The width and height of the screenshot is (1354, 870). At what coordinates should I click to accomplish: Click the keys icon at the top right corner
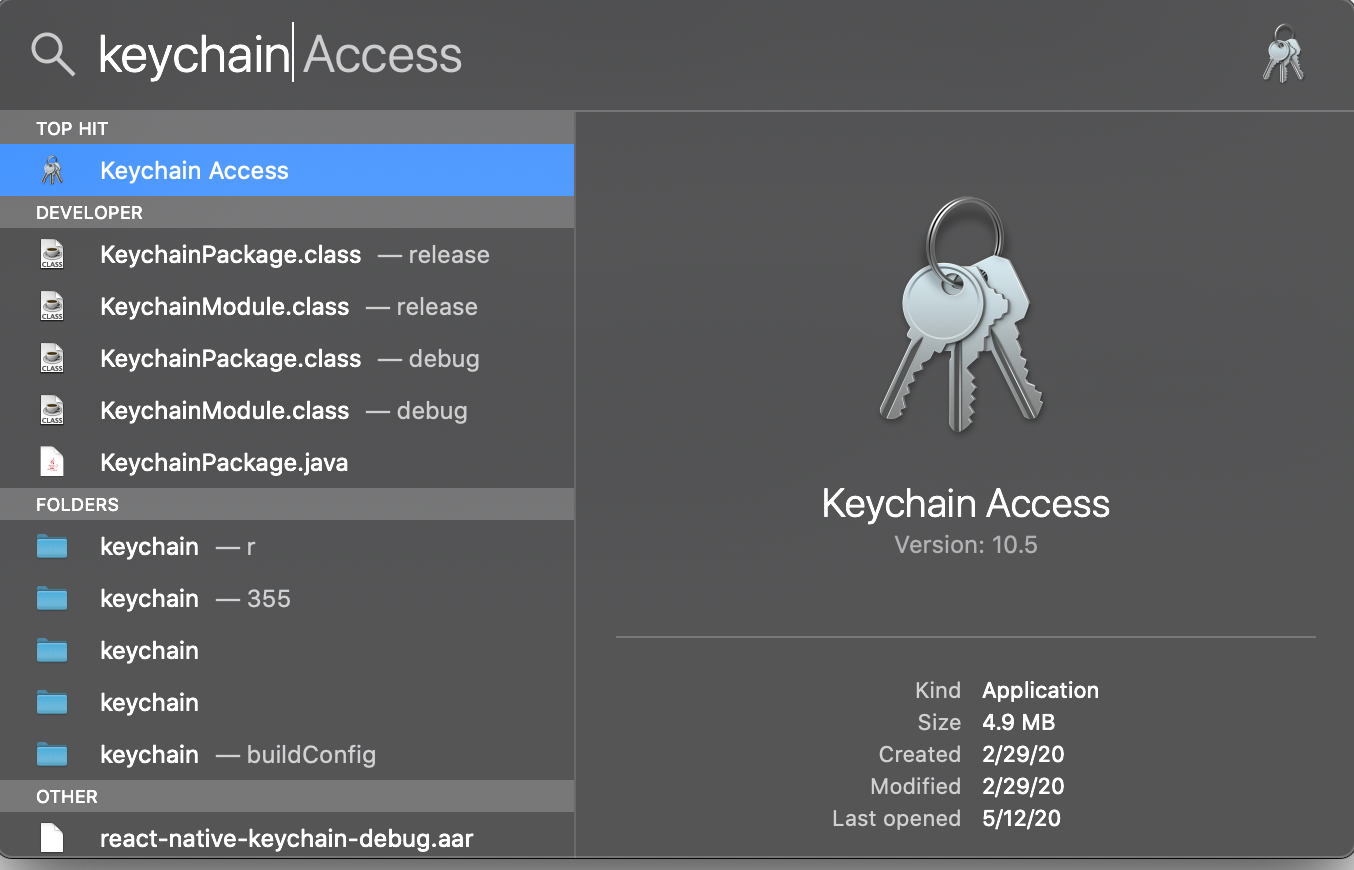click(1283, 55)
